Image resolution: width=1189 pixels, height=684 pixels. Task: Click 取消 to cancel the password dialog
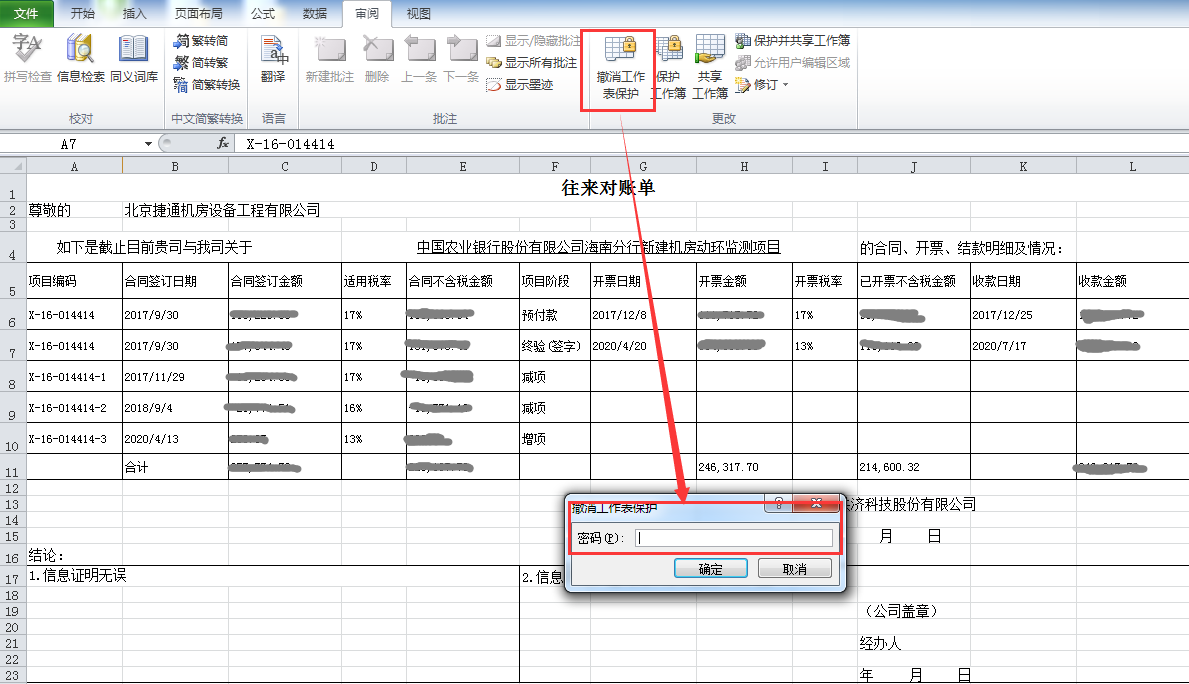coord(795,569)
